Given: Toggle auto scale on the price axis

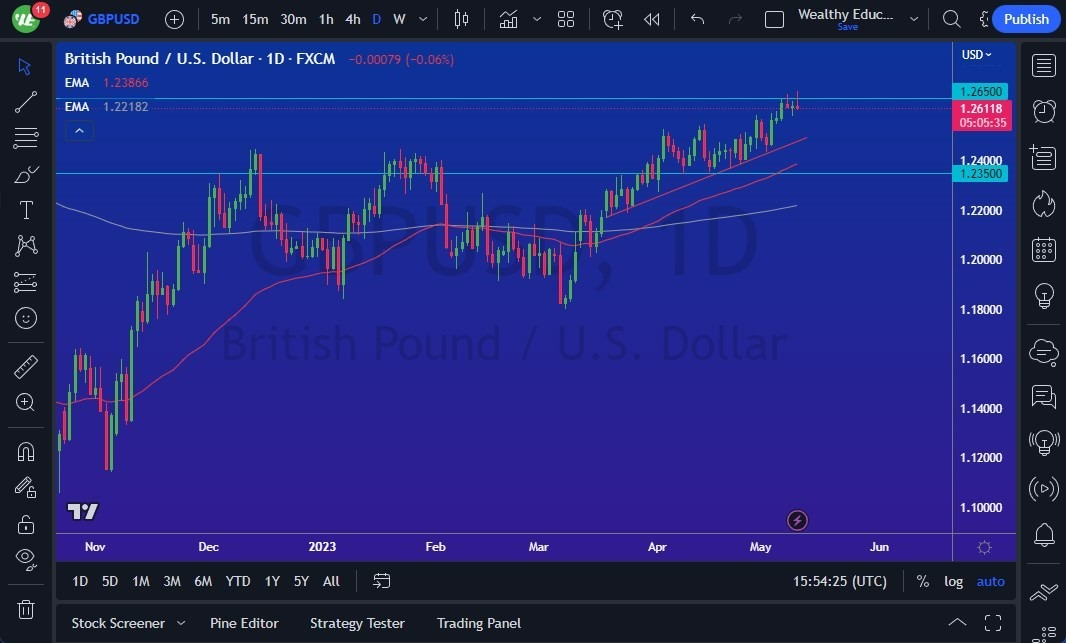Looking at the screenshot, I should pos(990,581).
